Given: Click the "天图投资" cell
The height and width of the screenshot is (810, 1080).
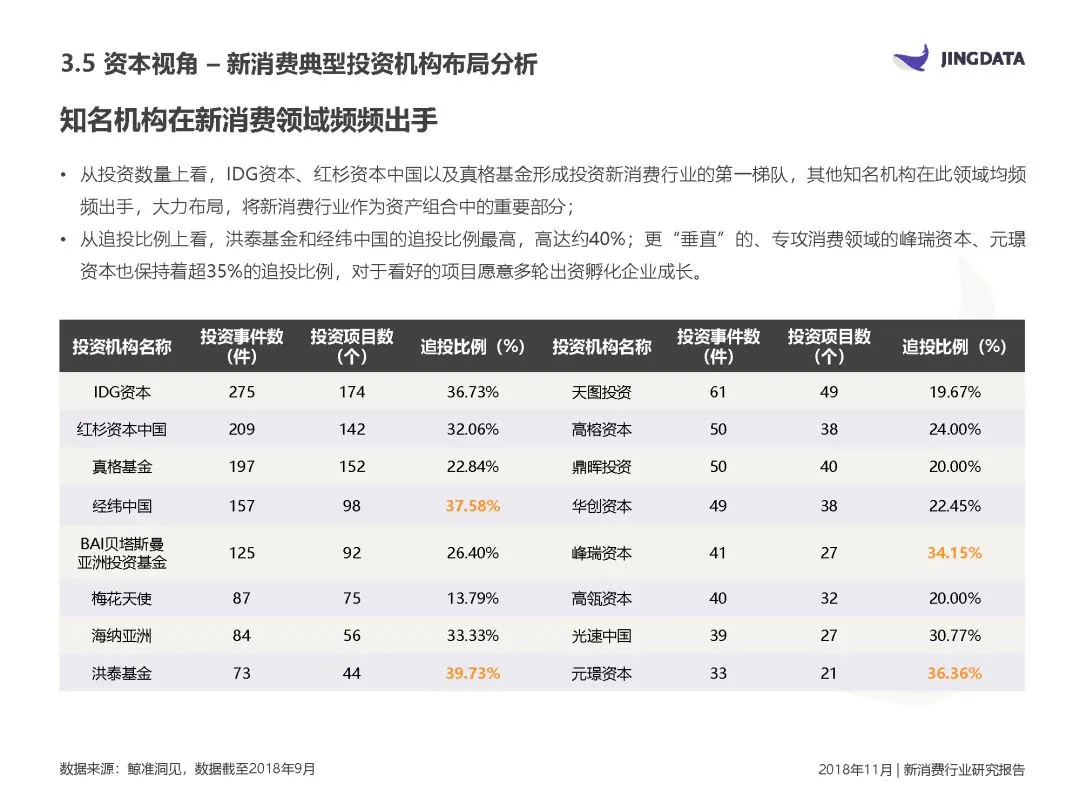Looking at the screenshot, I should 601,392.
